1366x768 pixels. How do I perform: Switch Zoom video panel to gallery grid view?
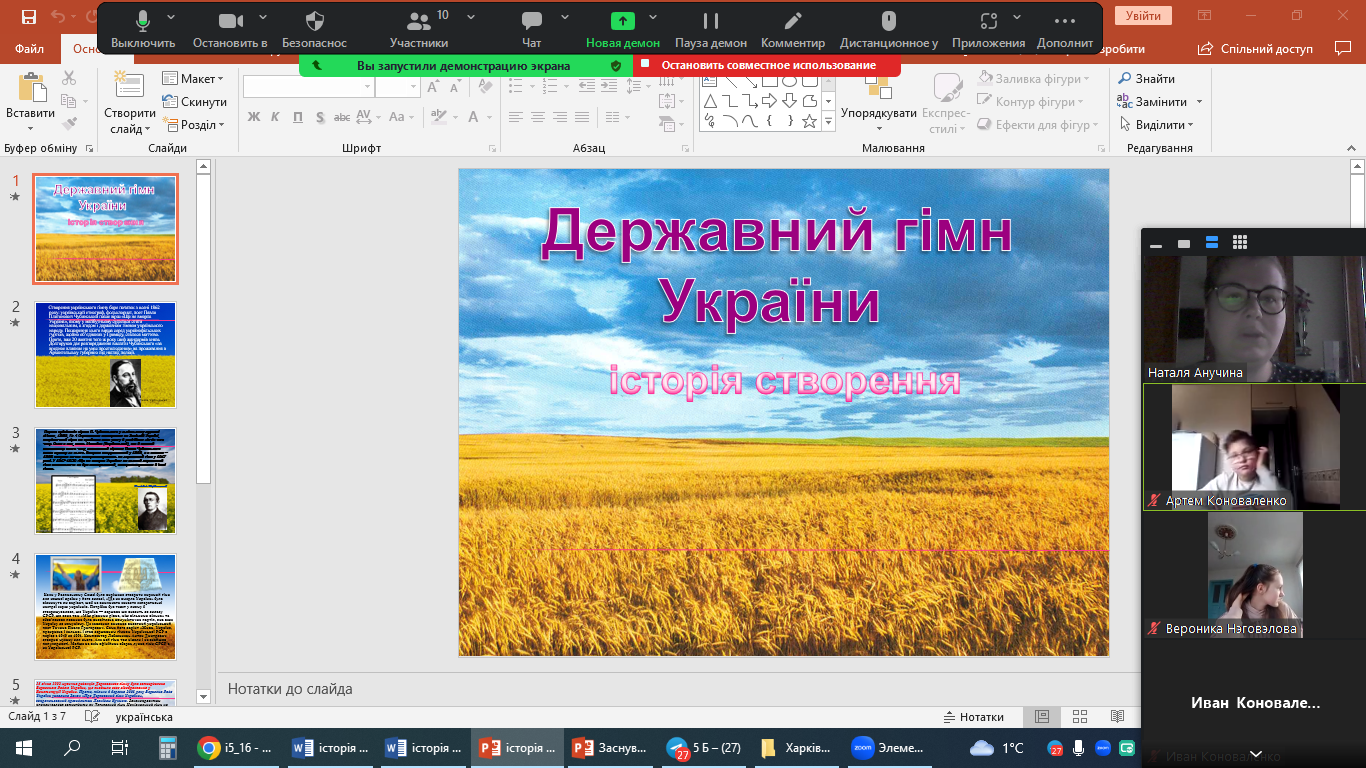[x=1240, y=242]
